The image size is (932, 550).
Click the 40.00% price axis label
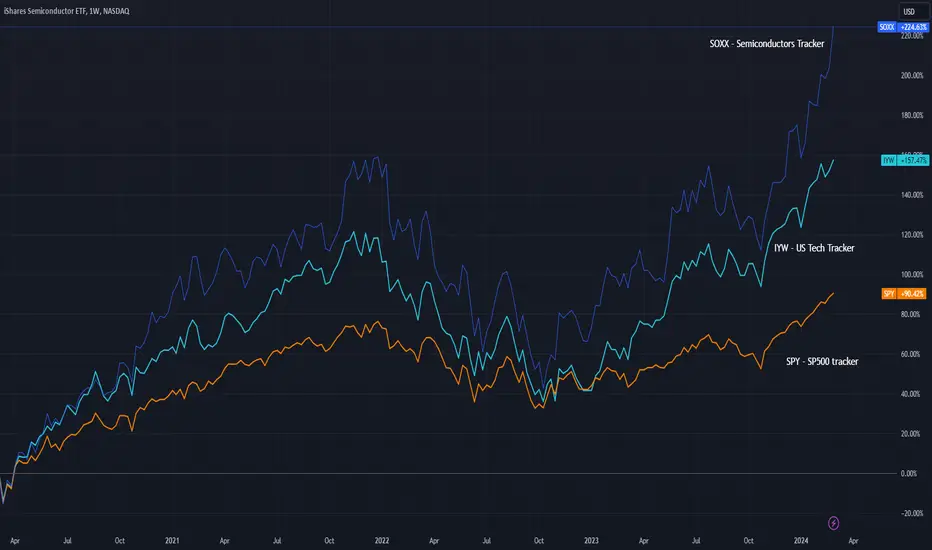point(910,394)
